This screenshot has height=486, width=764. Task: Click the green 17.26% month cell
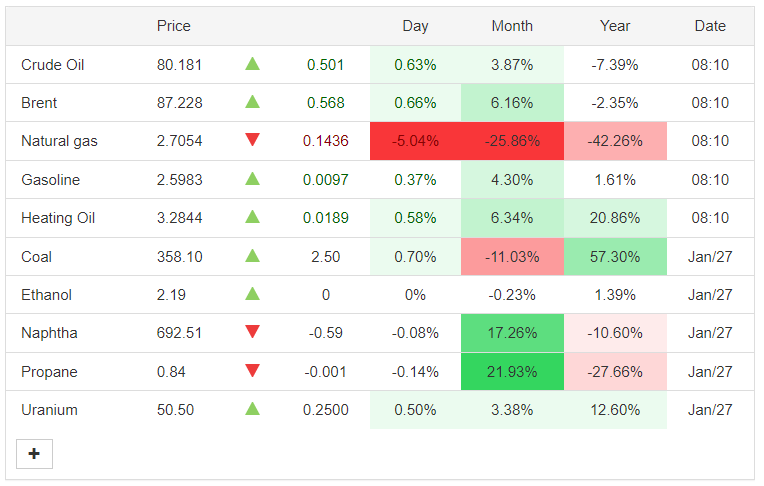pos(512,333)
